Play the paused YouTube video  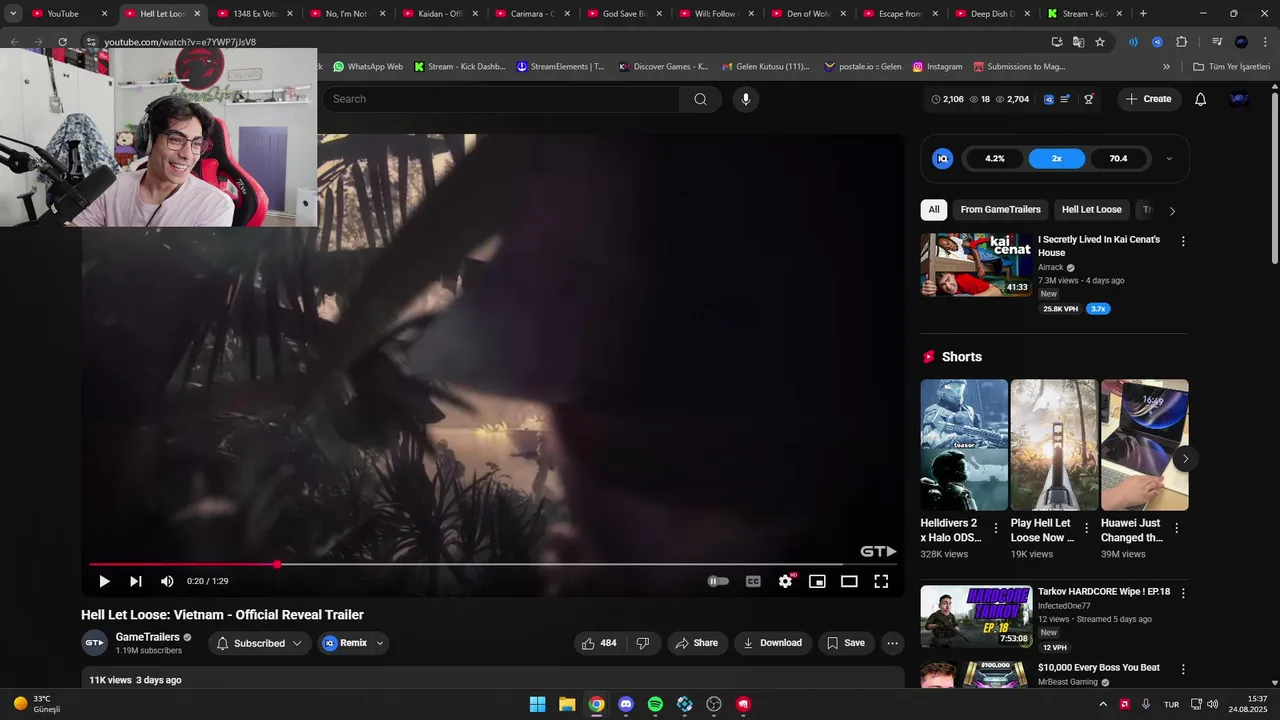(104, 581)
